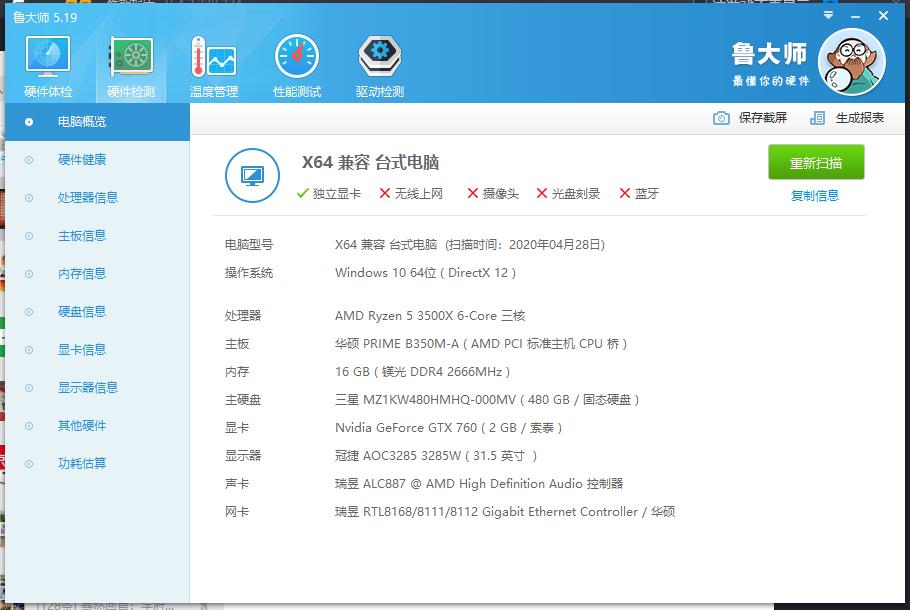The width and height of the screenshot is (910, 610).
Task: Launch 性能测试 benchmark
Action: (x=296, y=62)
